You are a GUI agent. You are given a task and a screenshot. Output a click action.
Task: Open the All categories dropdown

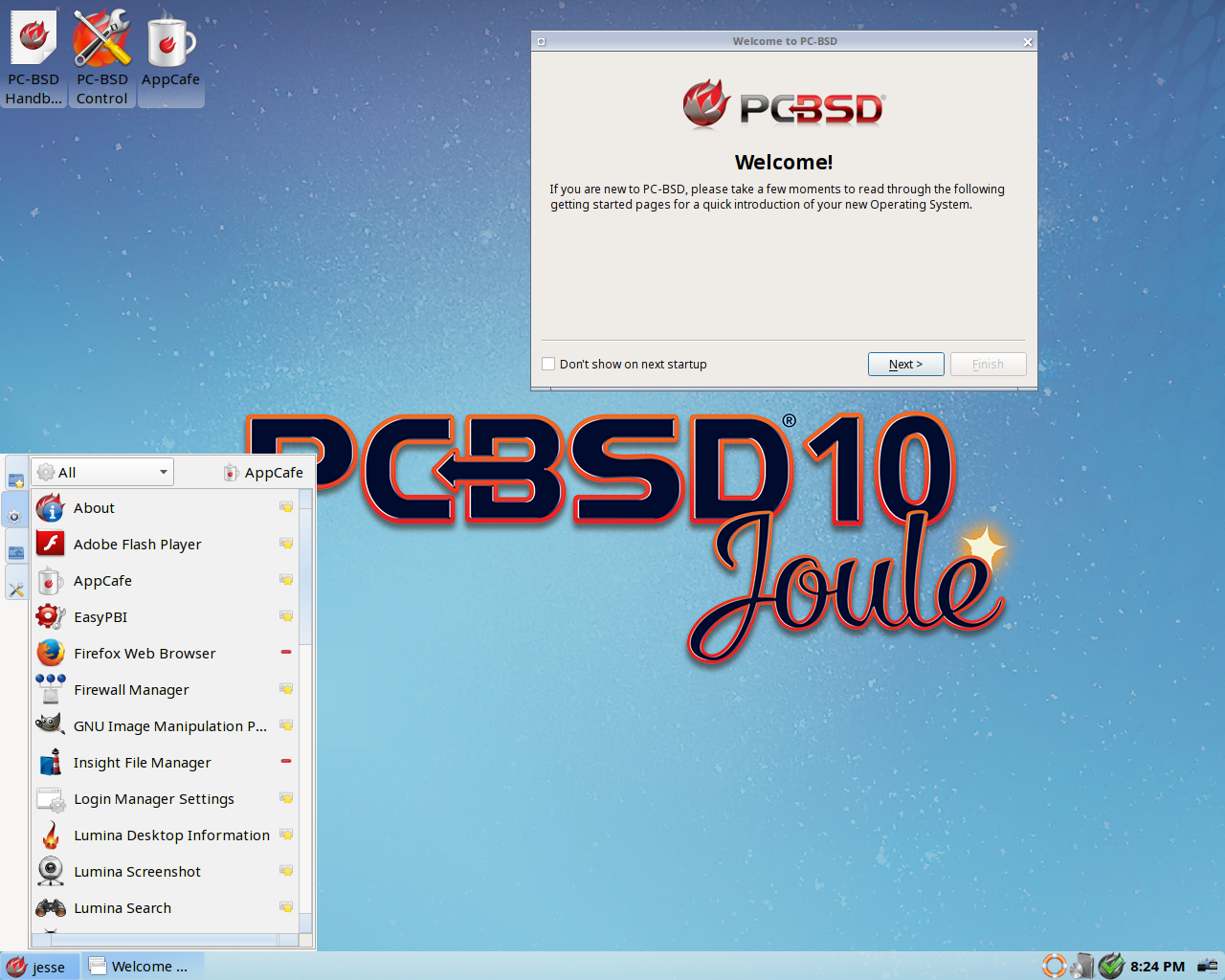coord(101,471)
